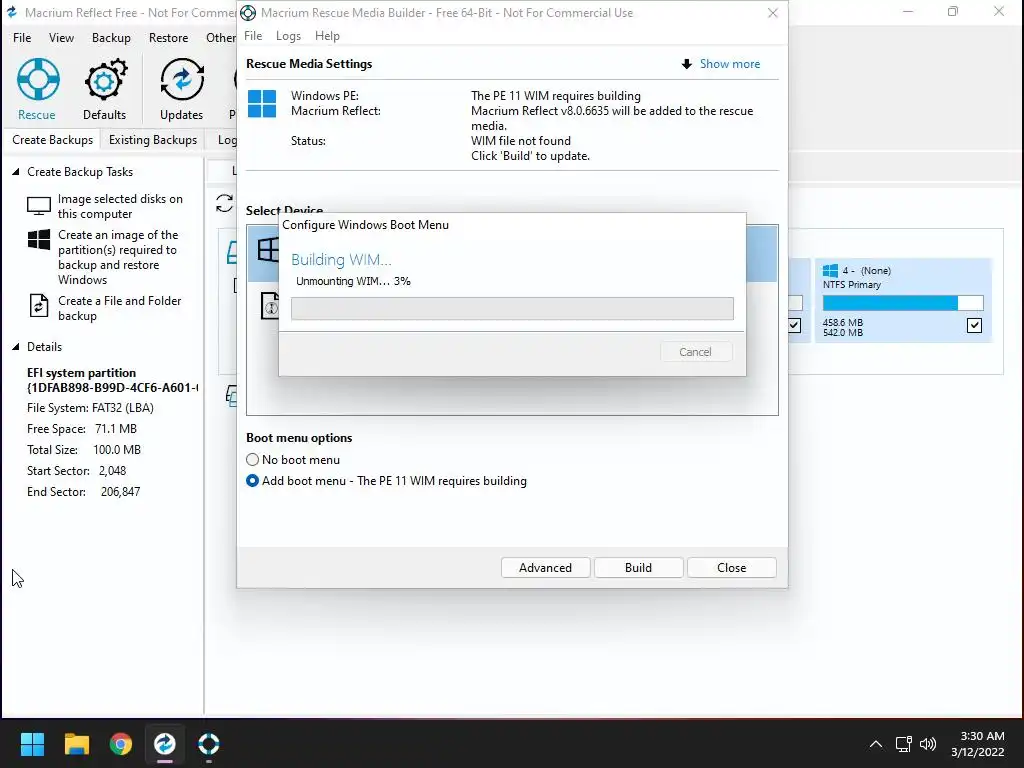Switch to the Create Backups tab

(52, 140)
